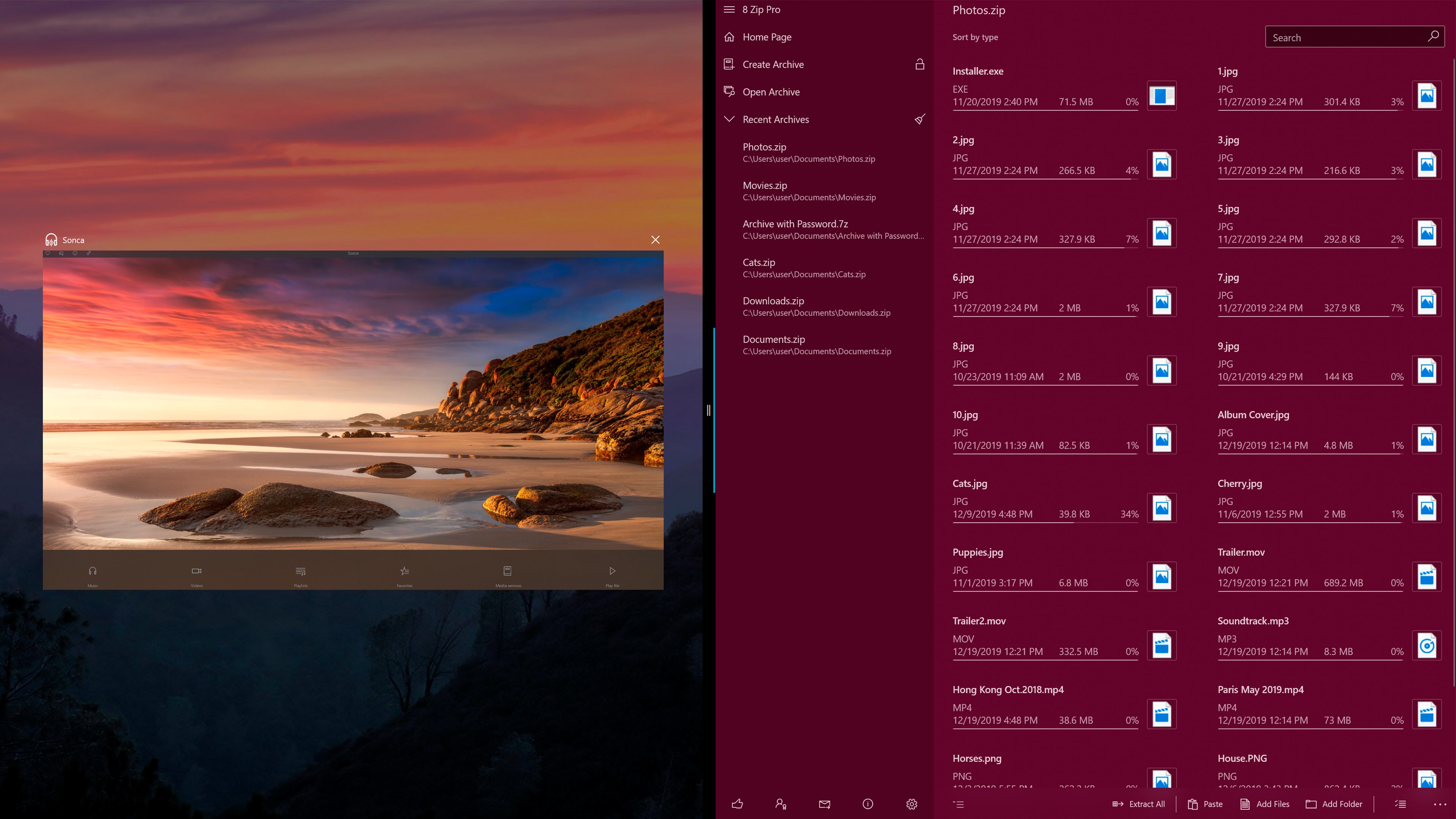Open the feedback email icon

tap(824, 804)
